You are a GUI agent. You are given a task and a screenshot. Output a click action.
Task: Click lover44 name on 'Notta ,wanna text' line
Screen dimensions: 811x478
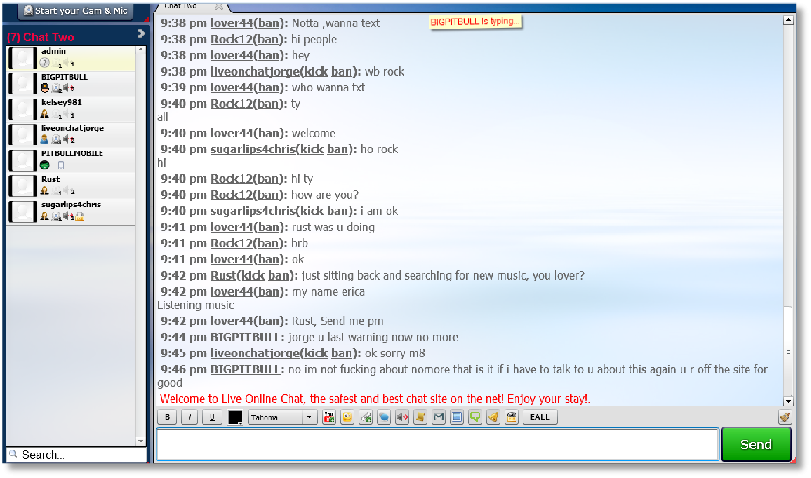pos(231,23)
